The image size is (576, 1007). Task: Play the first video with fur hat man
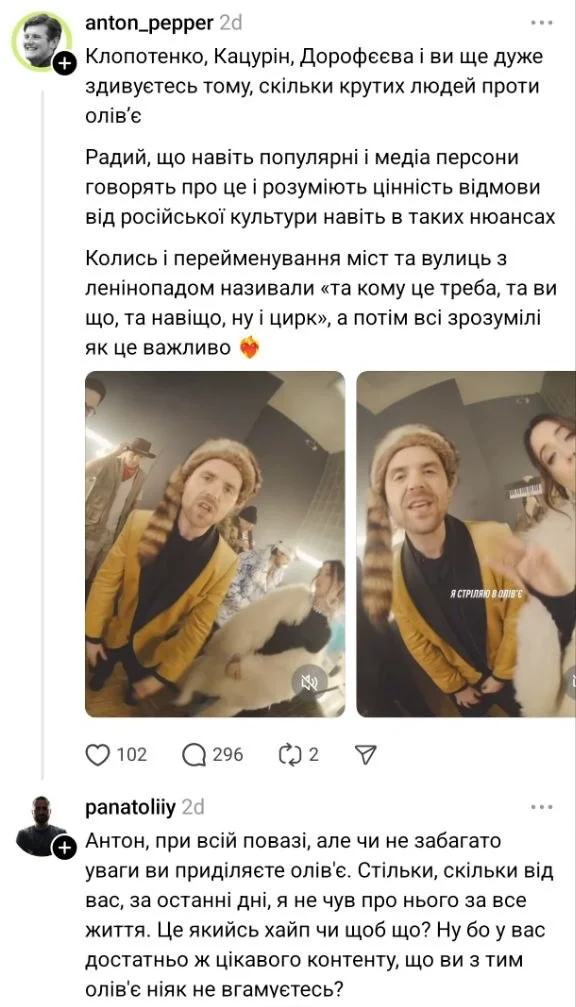(x=215, y=544)
